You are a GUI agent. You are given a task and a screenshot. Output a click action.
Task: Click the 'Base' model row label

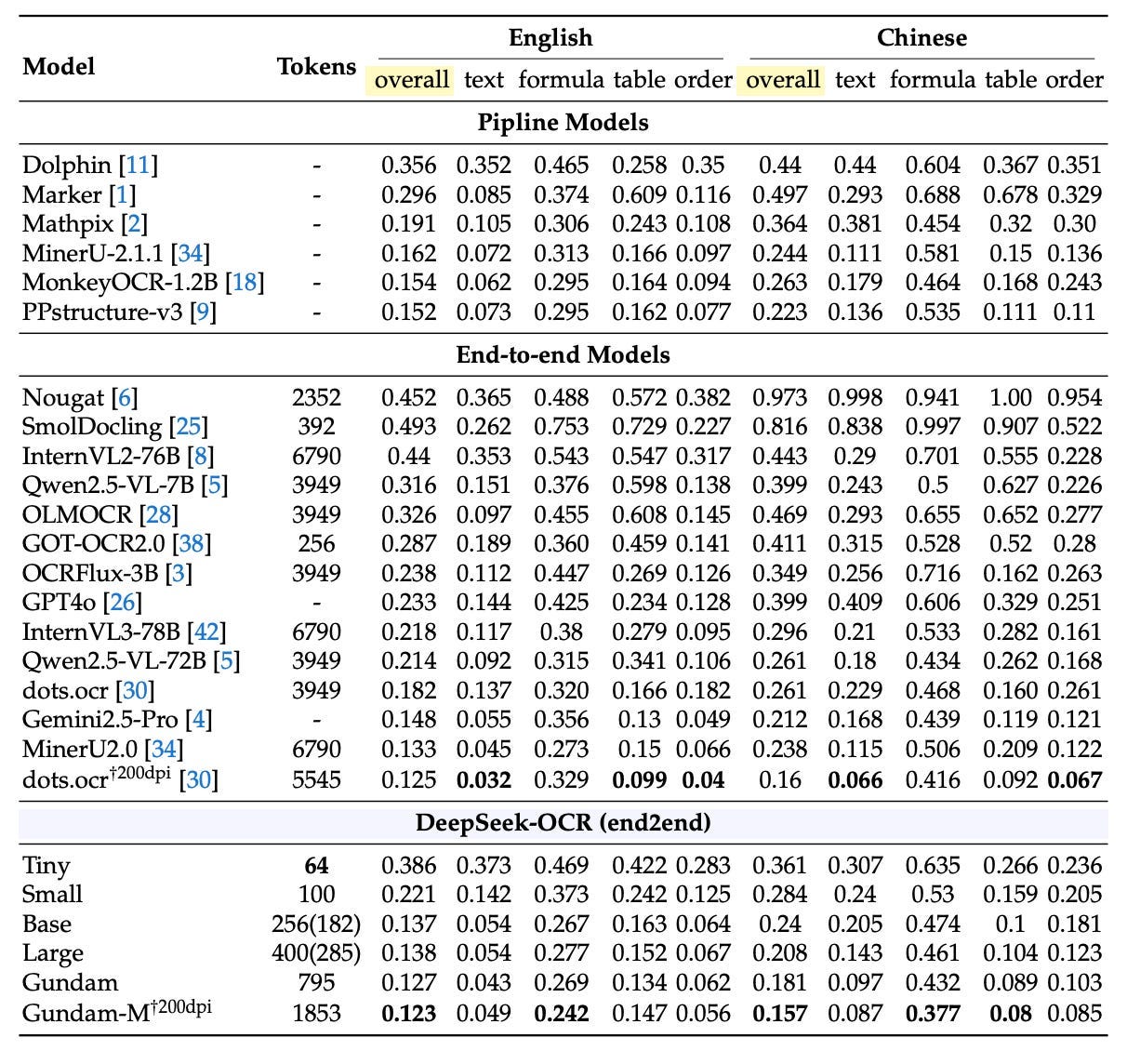pos(46,924)
